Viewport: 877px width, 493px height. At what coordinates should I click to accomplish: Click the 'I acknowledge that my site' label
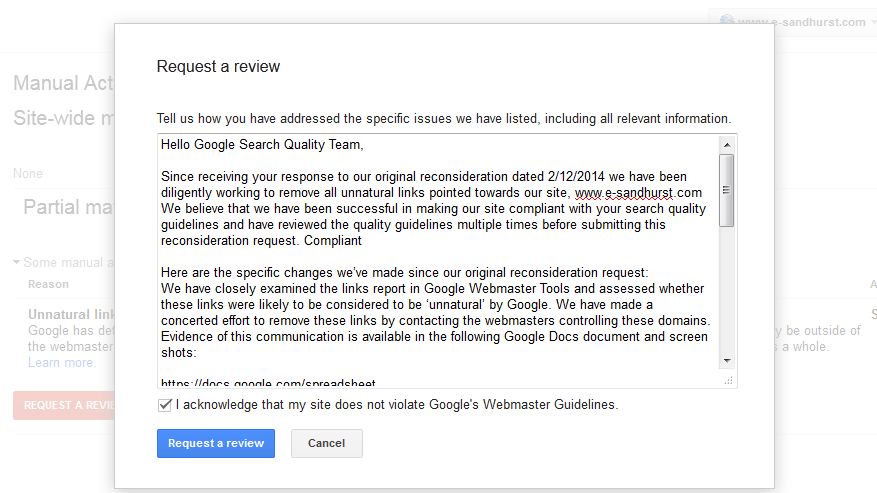(x=397, y=405)
